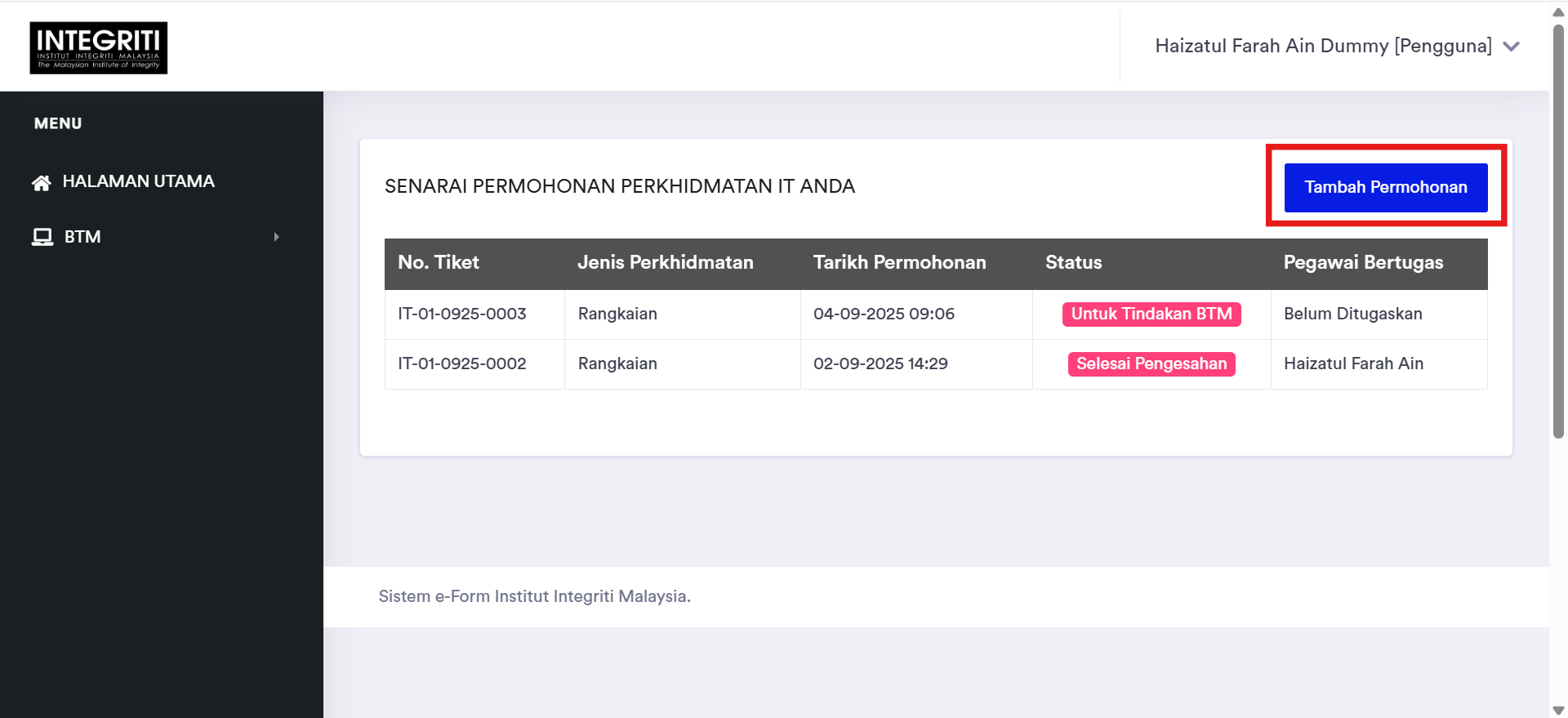1568x718 pixels.
Task: Go to Halaman Utama menu item
Action: tap(138, 181)
